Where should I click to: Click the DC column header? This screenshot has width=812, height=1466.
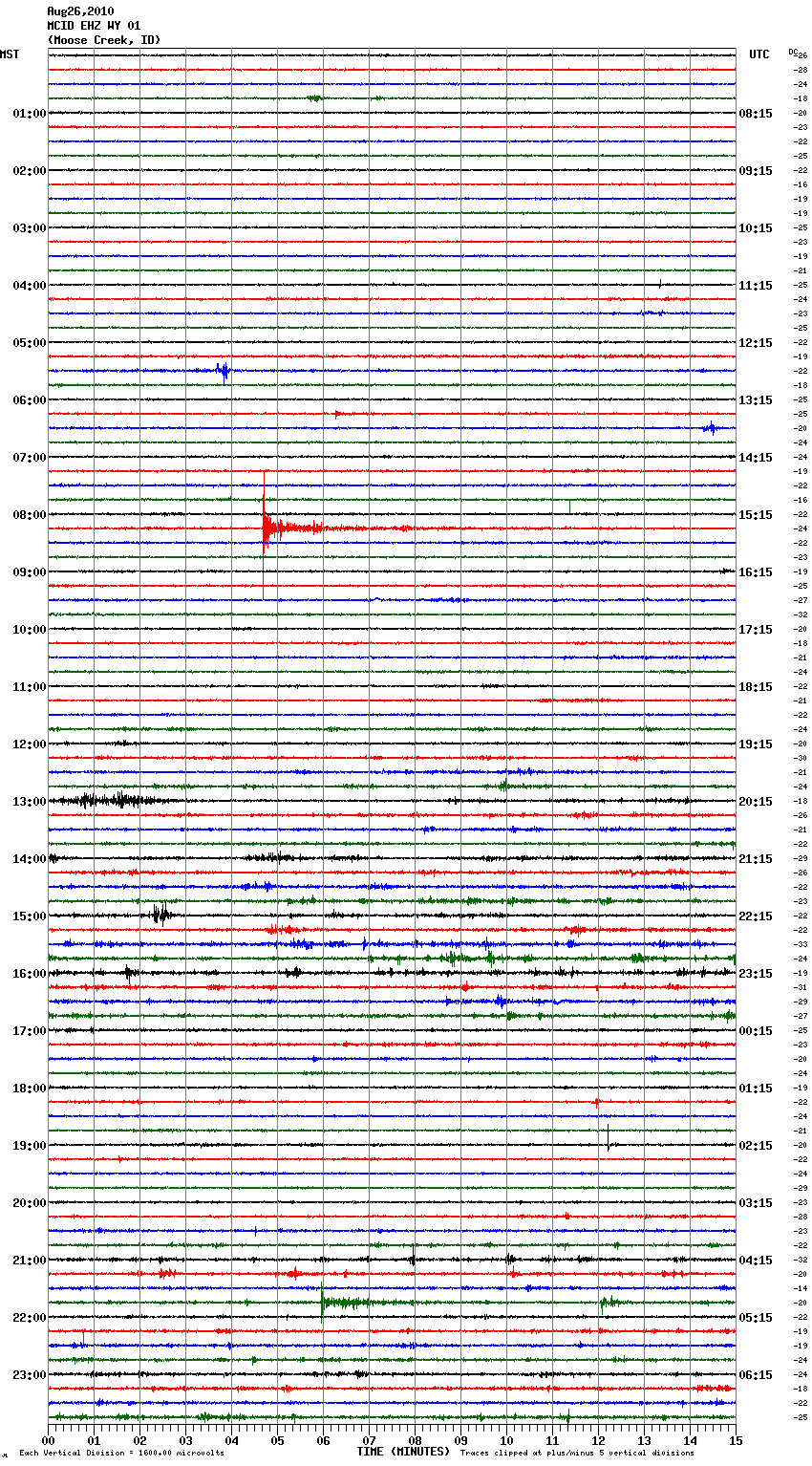click(793, 52)
